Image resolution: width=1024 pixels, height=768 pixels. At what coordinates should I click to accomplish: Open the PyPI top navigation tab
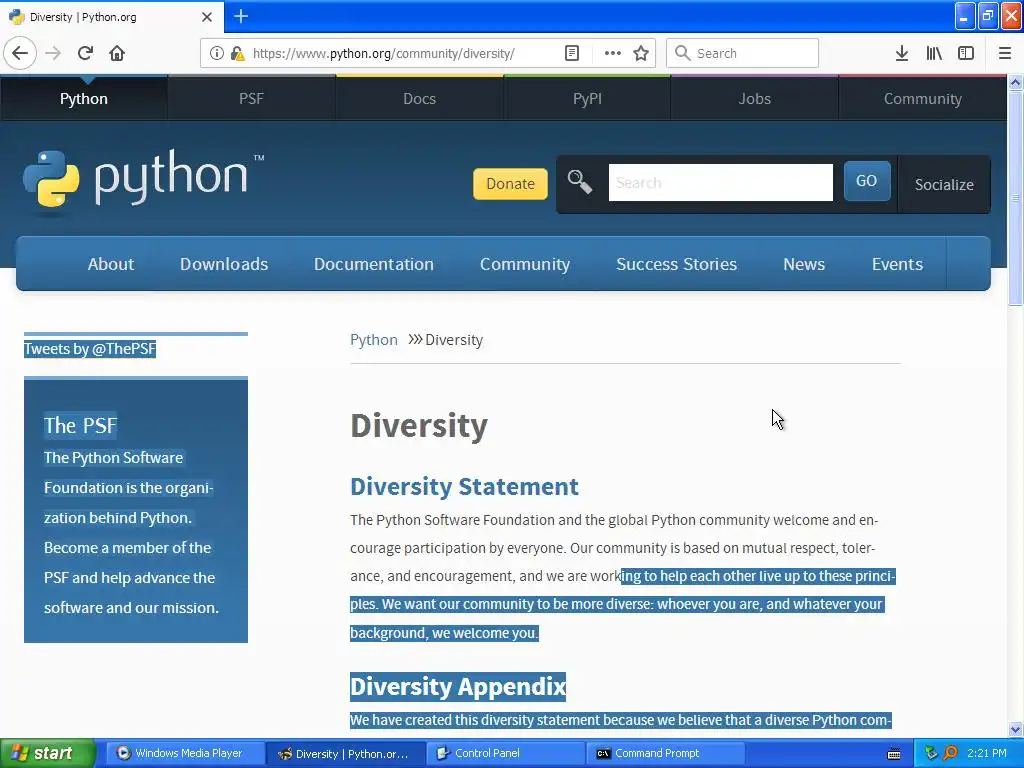tap(587, 99)
